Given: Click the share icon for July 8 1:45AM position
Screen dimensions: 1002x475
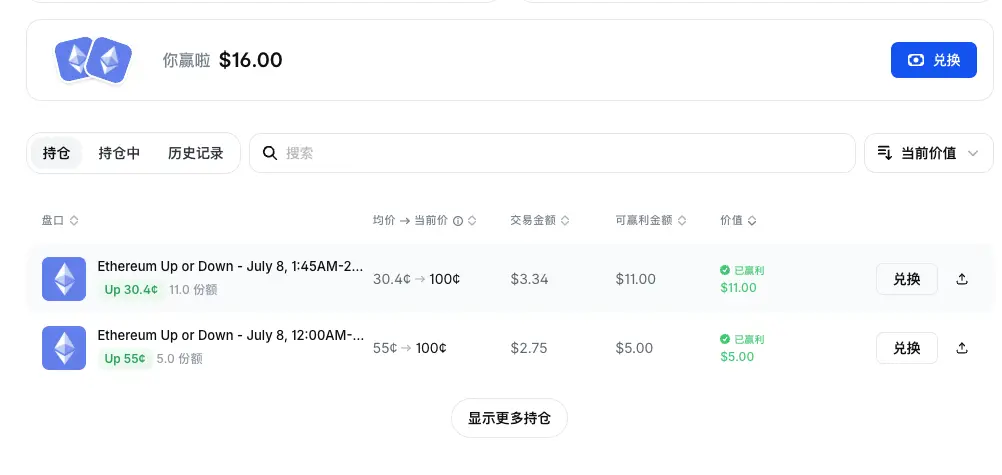Looking at the screenshot, I should tap(962, 279).
